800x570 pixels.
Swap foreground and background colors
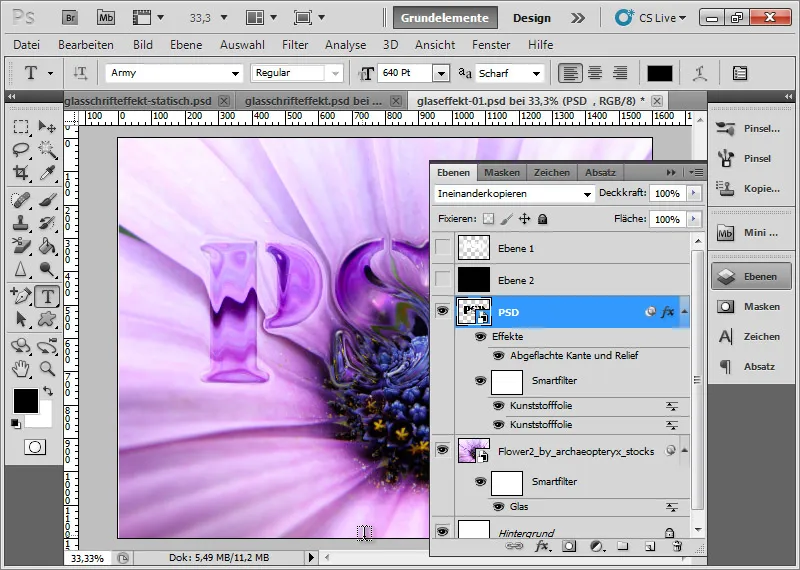click(48, 391)
